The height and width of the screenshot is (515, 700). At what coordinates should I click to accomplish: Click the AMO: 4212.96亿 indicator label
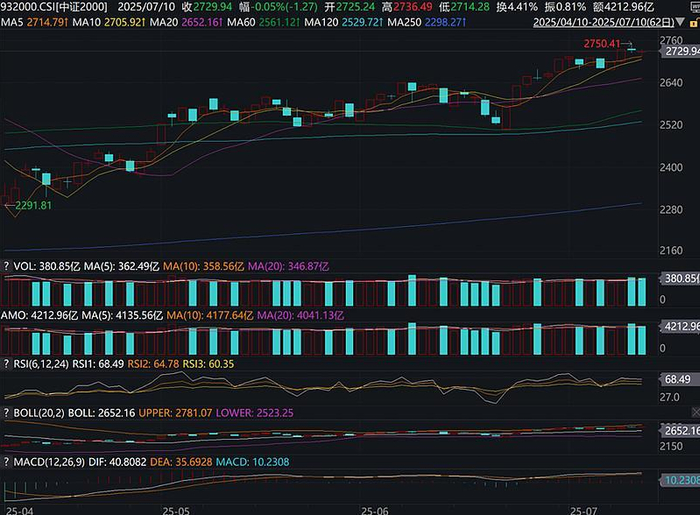39,316
